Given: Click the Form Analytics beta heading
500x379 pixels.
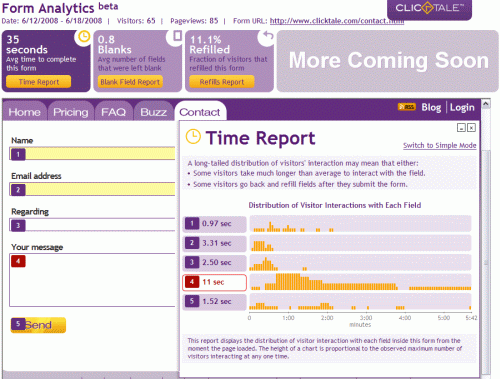Looking at the screenshot, I should pos(60,8).
